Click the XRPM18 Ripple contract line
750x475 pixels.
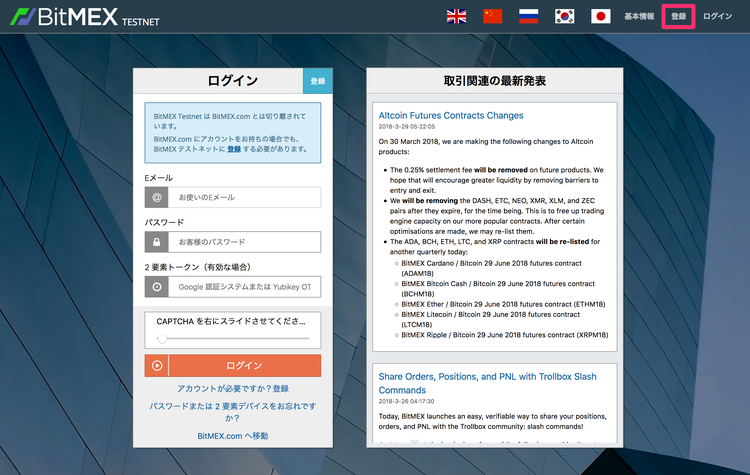pos(505,335)
